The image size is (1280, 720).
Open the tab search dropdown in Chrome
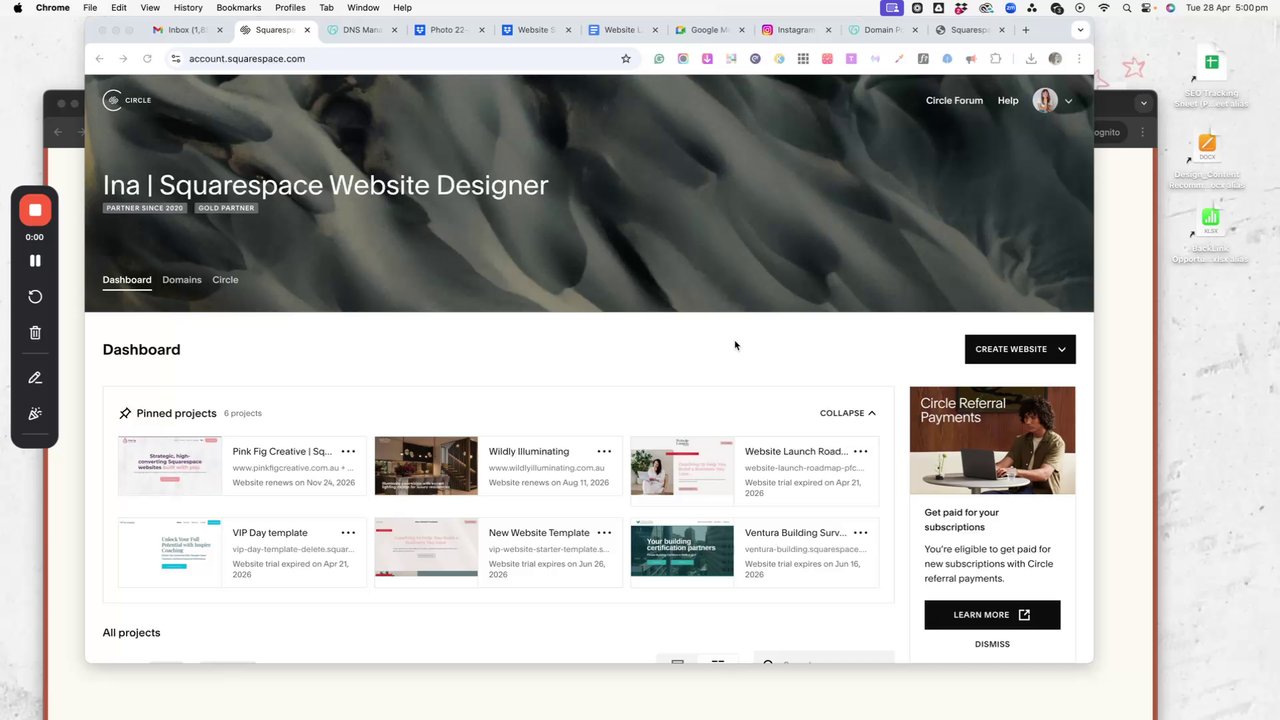1080,30
